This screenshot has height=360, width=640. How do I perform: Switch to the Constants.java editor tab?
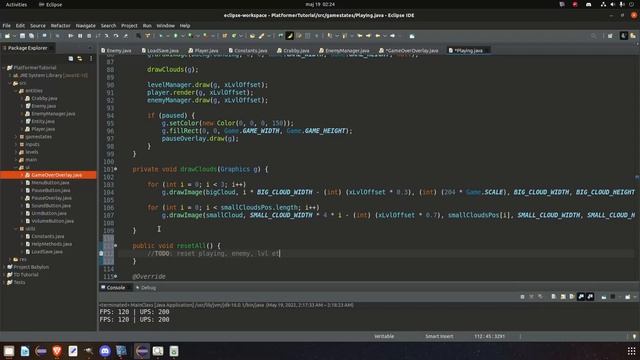pyautogui.click(x=248, y=51)
